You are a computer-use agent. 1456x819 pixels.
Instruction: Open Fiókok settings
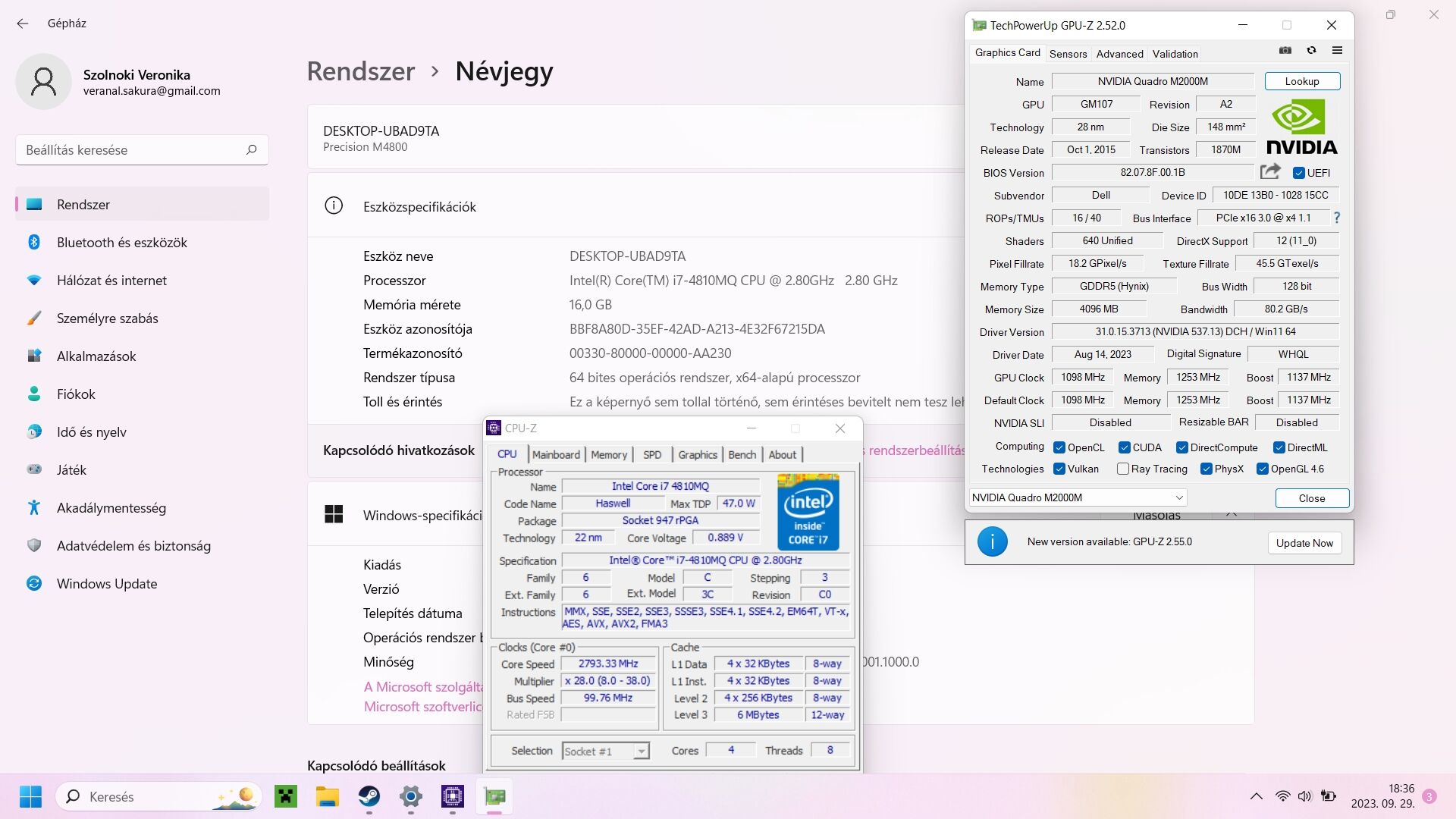(142, 394)
